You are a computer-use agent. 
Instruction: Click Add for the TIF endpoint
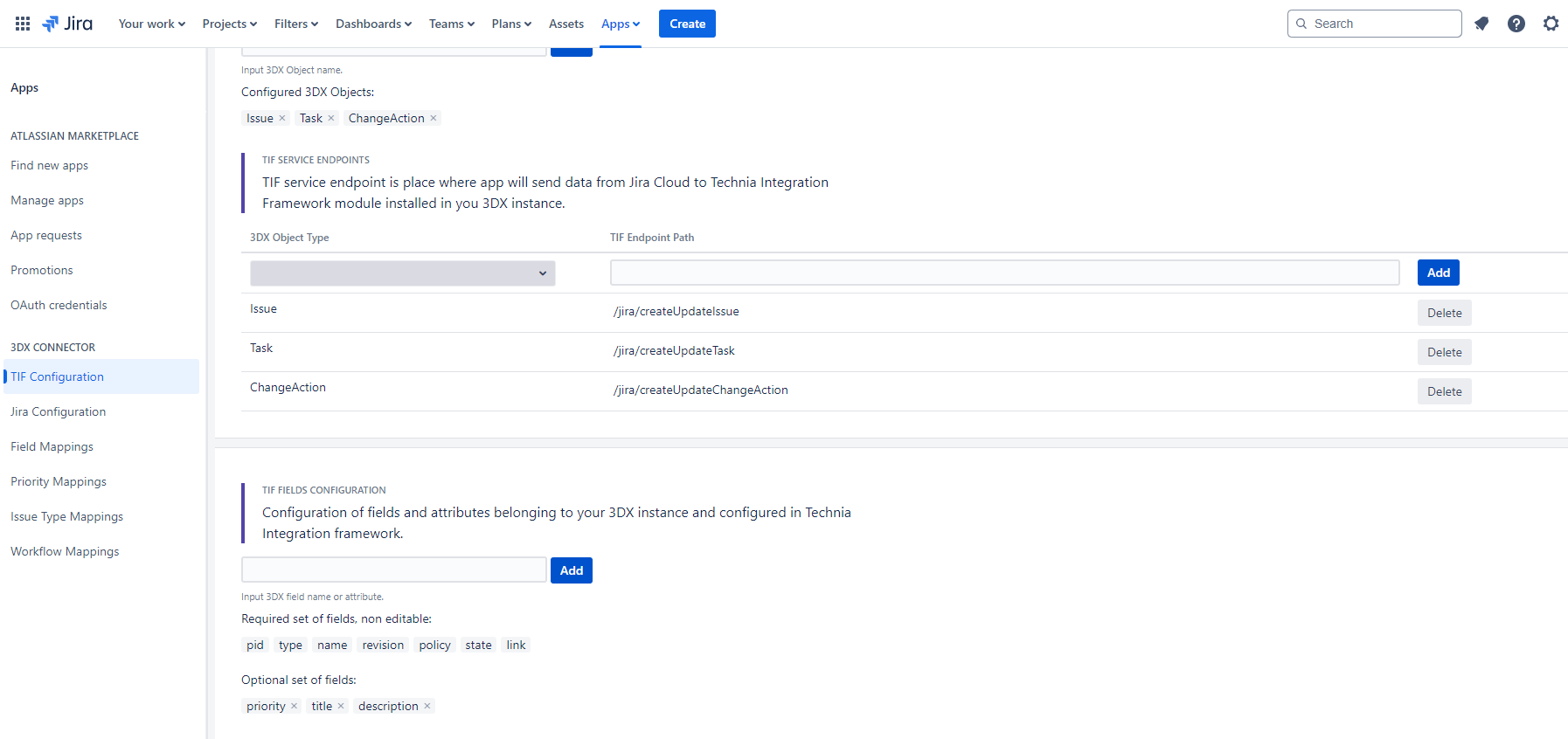pos(1438,273)
